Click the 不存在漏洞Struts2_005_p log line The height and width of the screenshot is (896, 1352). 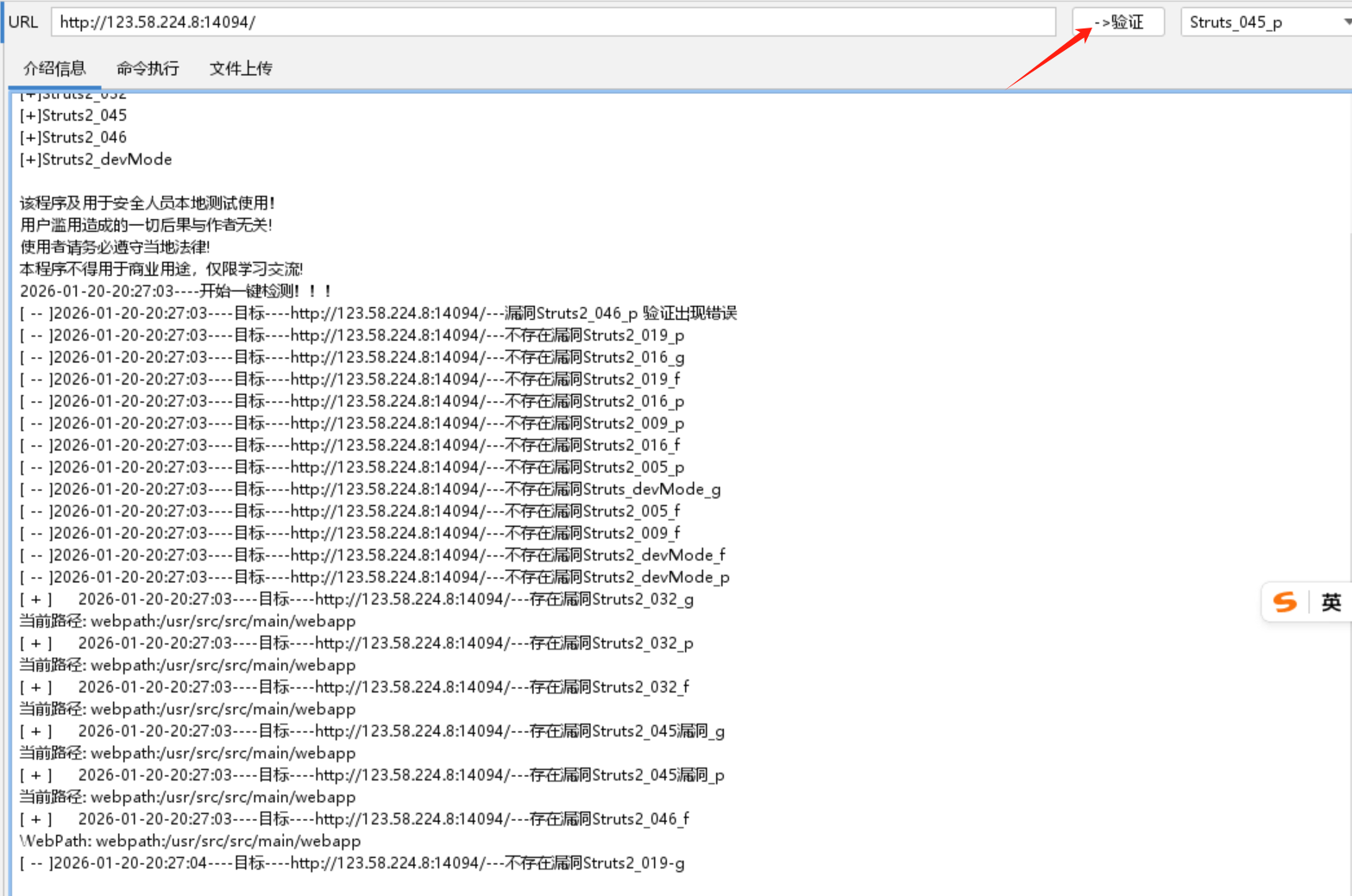(x=352, y=467)
